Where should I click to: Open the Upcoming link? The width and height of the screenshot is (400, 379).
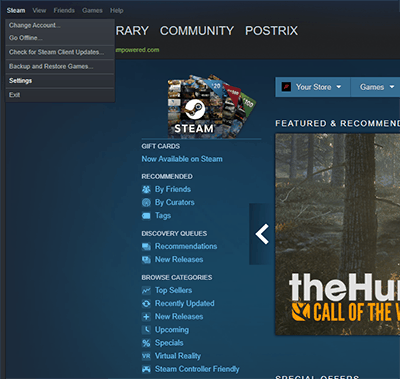(172, 330)
